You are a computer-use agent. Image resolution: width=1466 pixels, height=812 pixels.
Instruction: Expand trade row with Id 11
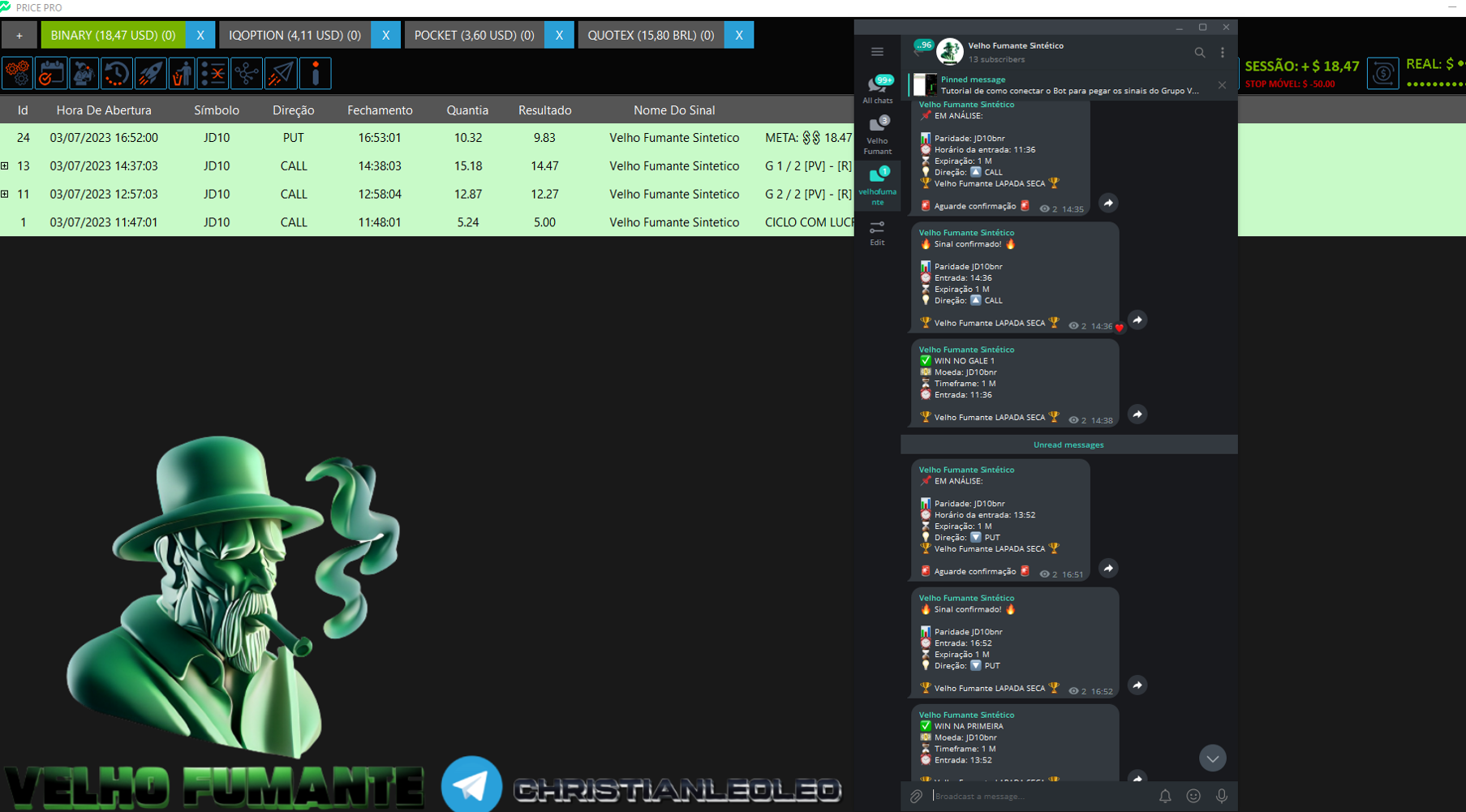pyautogui.click(x=5, y=195)
